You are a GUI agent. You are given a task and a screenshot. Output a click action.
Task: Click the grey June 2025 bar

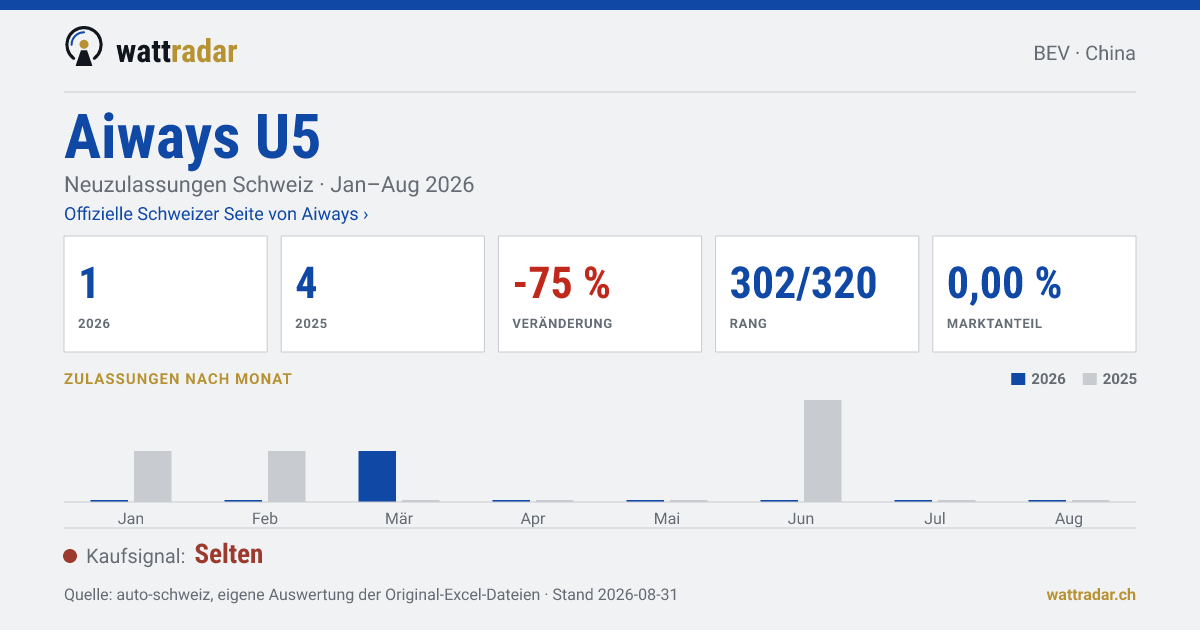[x=823, y=451]
